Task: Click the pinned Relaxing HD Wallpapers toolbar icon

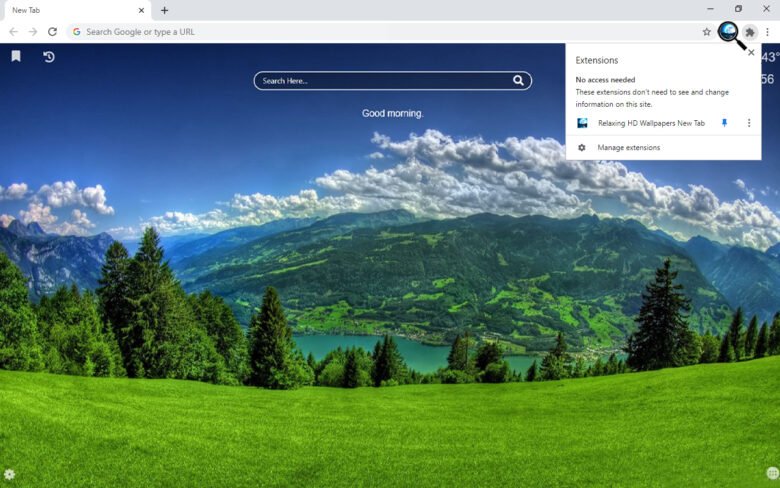Action: (729, 32)
